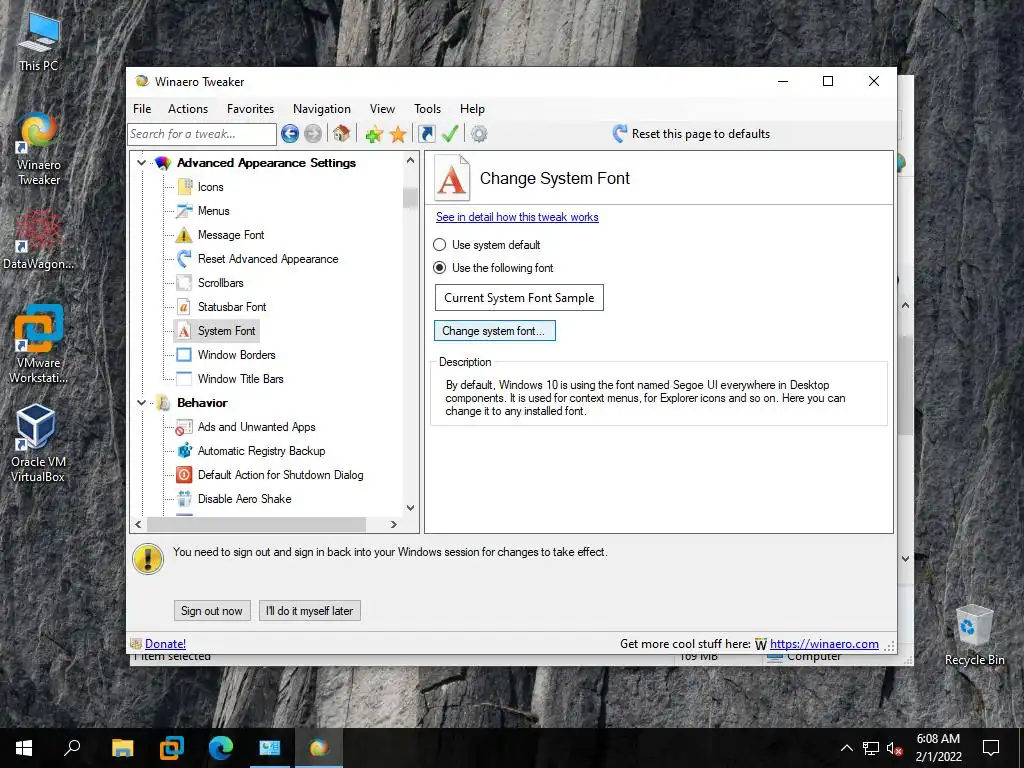Viewport: 1024px width, 768px height.
Task: Open the Tools menu
Action: coord(427,109)
